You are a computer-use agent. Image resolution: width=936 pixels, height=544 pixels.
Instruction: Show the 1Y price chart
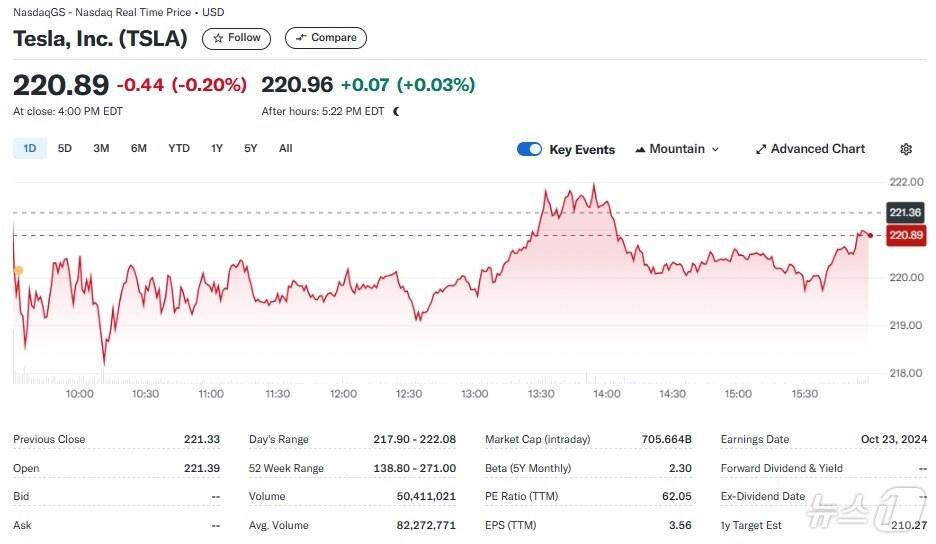pyautogui.click(x=217, y=149)
